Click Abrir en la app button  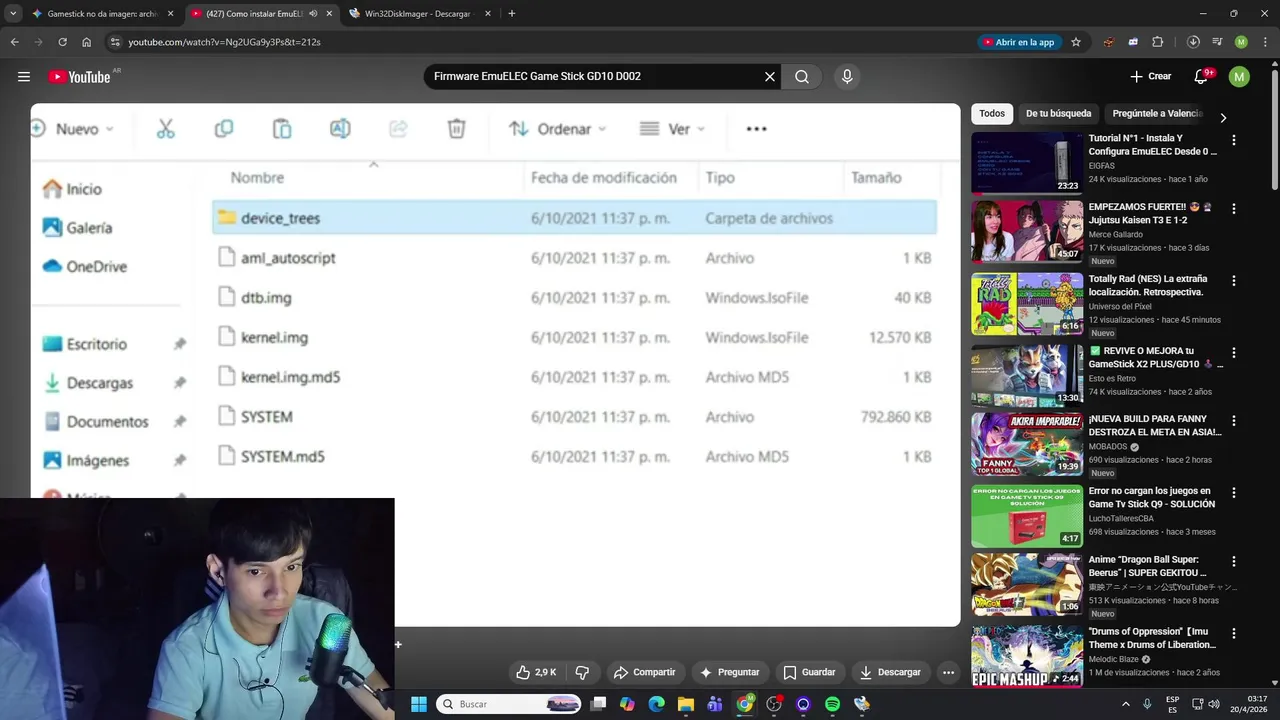tap(1019, 42)
